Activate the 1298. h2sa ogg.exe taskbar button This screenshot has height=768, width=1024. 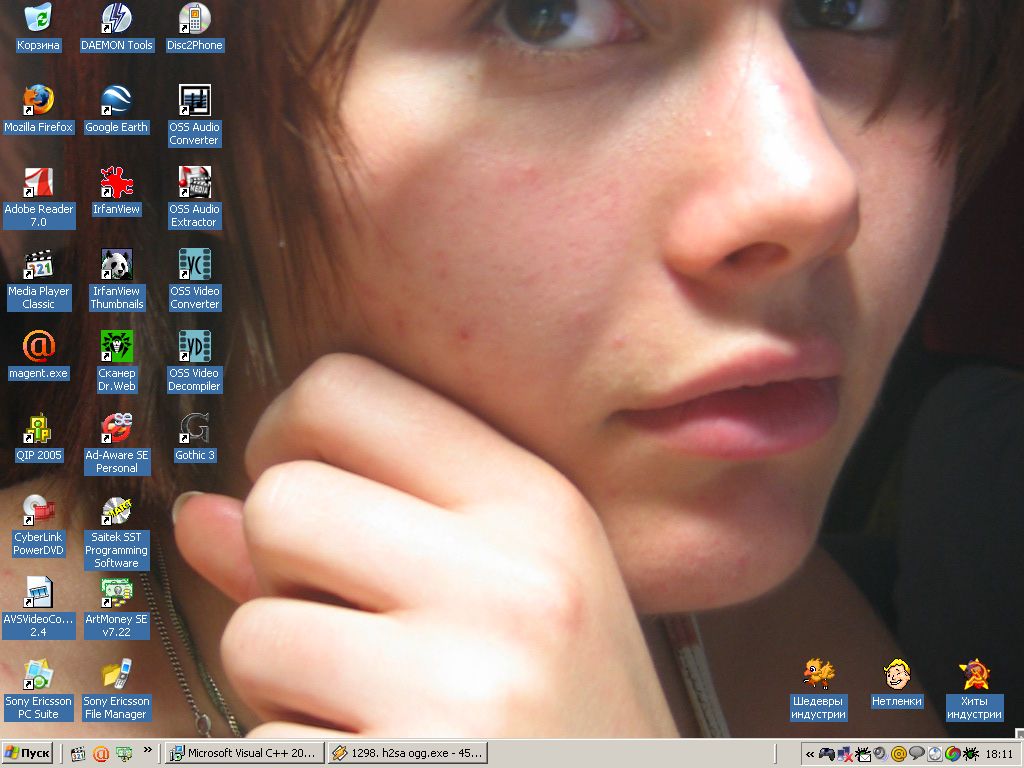[x=407, y=753]
